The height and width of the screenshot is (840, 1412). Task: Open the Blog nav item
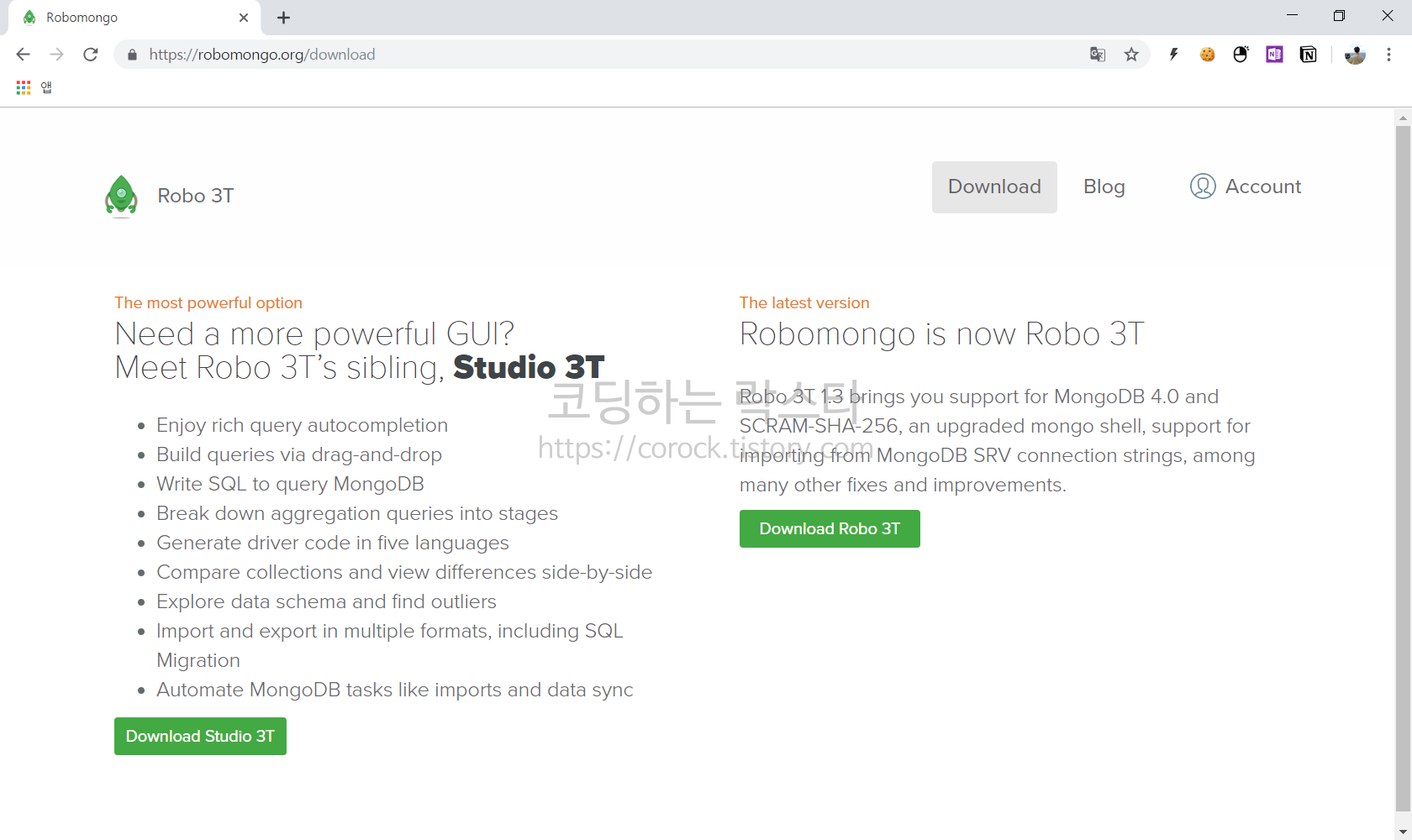pos(1104,187)
